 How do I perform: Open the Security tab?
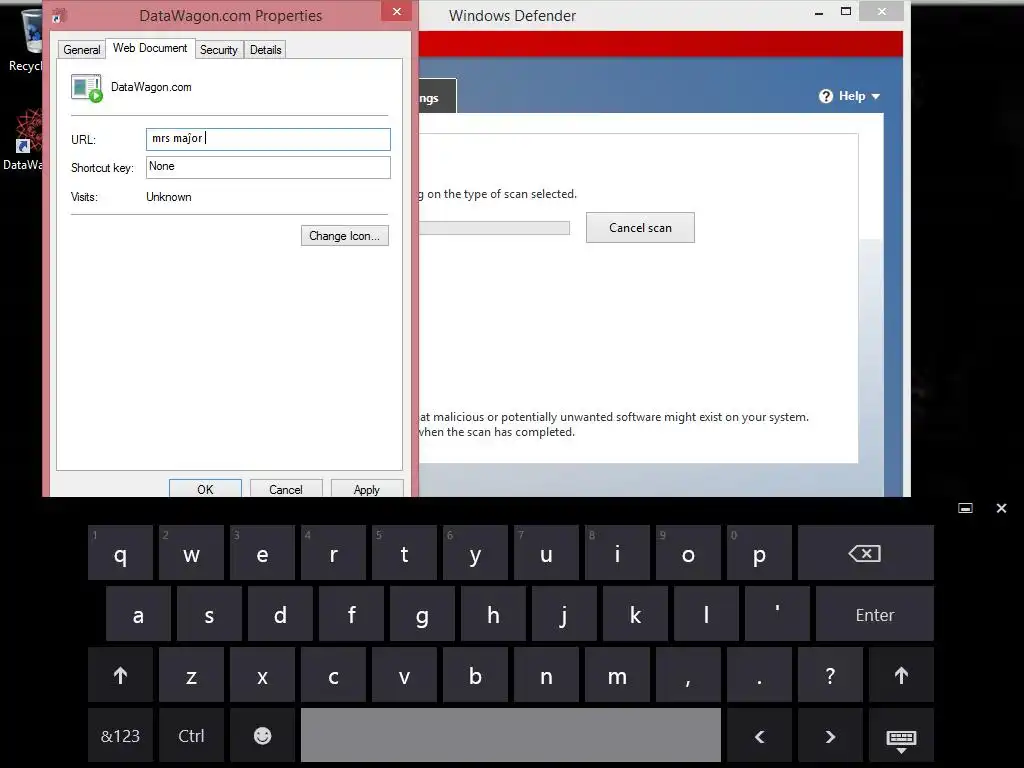[x=219, y=50]
